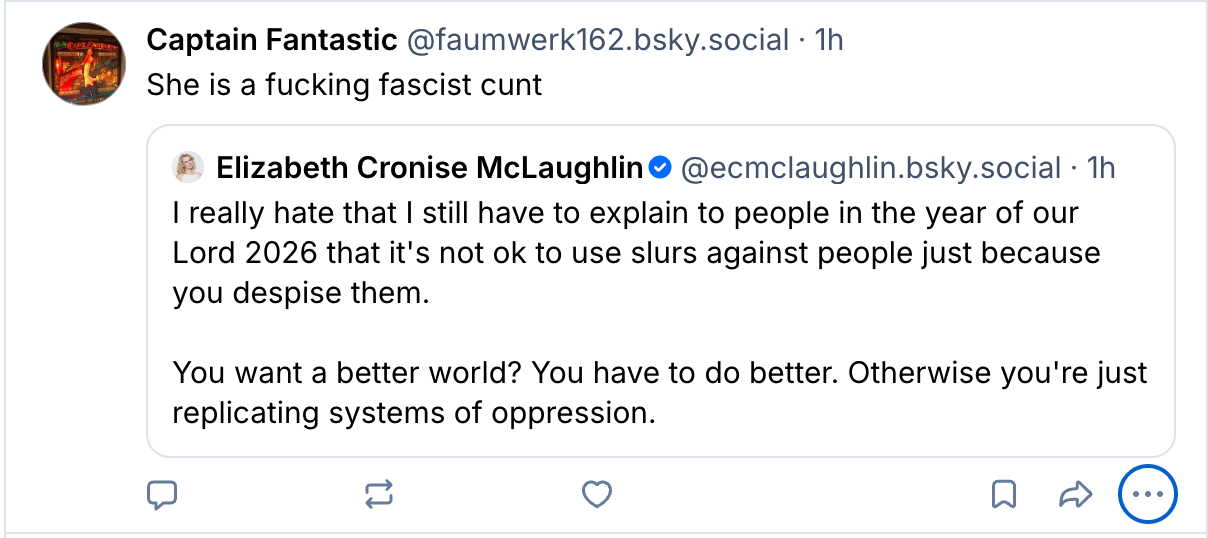1208x538 pixels.
Task: Open the Captain Fantastic display name link
Action: (x=271, y=40)
